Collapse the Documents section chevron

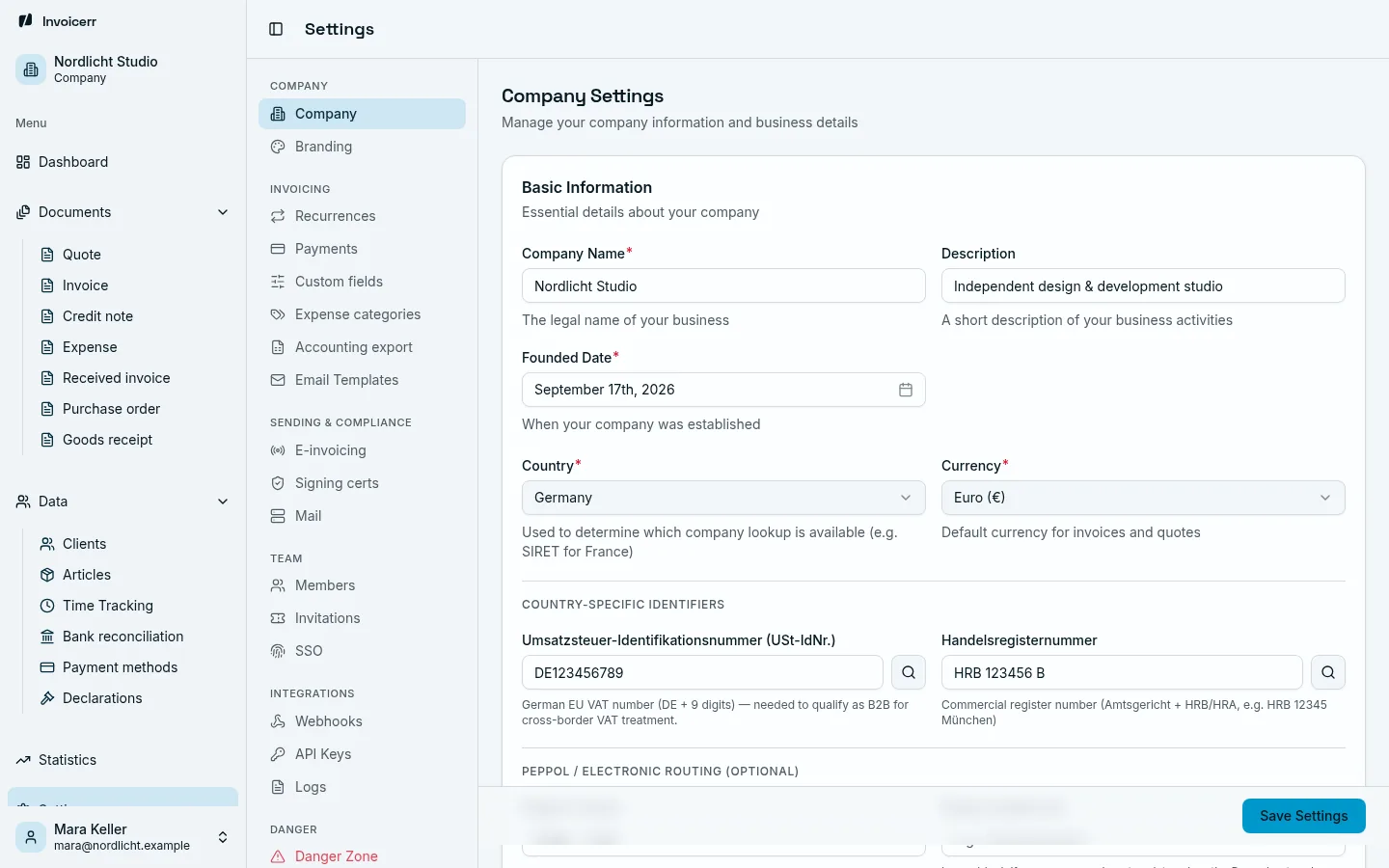tap(223, 212)
